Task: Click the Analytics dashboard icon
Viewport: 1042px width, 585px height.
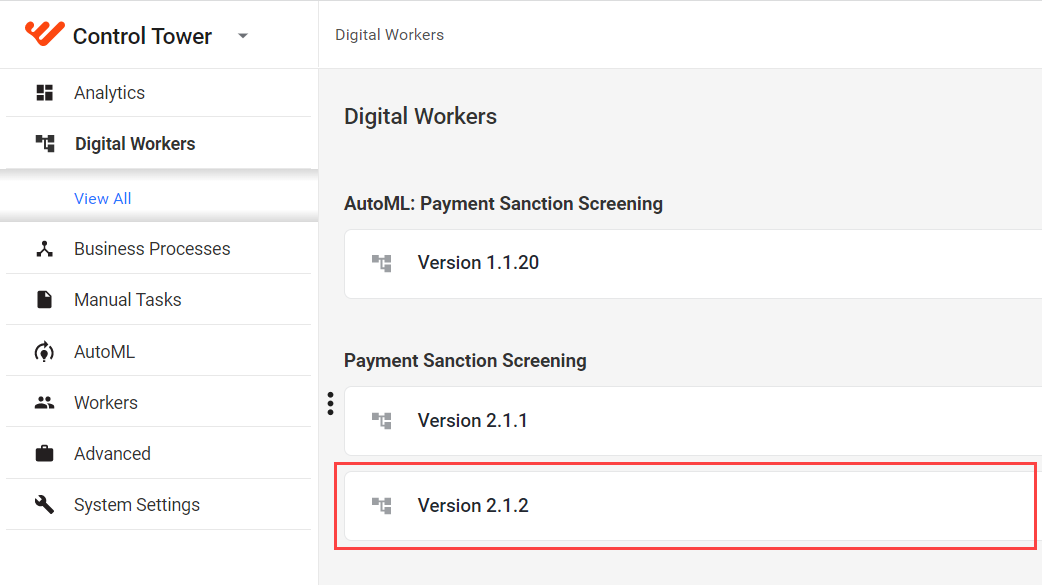Action: [x=45, y=92]
